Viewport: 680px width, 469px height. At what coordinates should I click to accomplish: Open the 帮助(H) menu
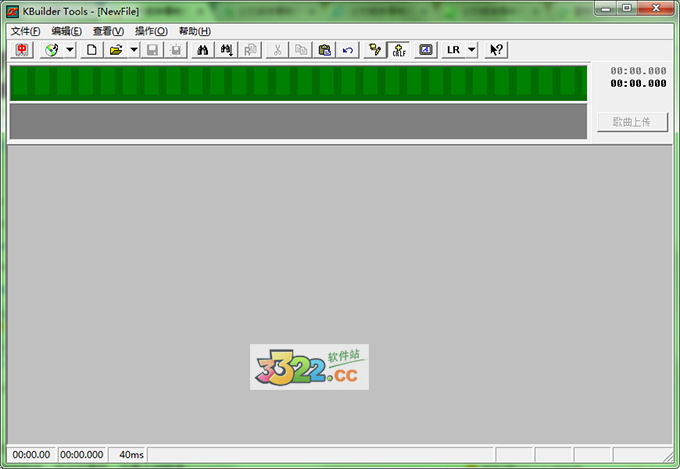(195, 31)
